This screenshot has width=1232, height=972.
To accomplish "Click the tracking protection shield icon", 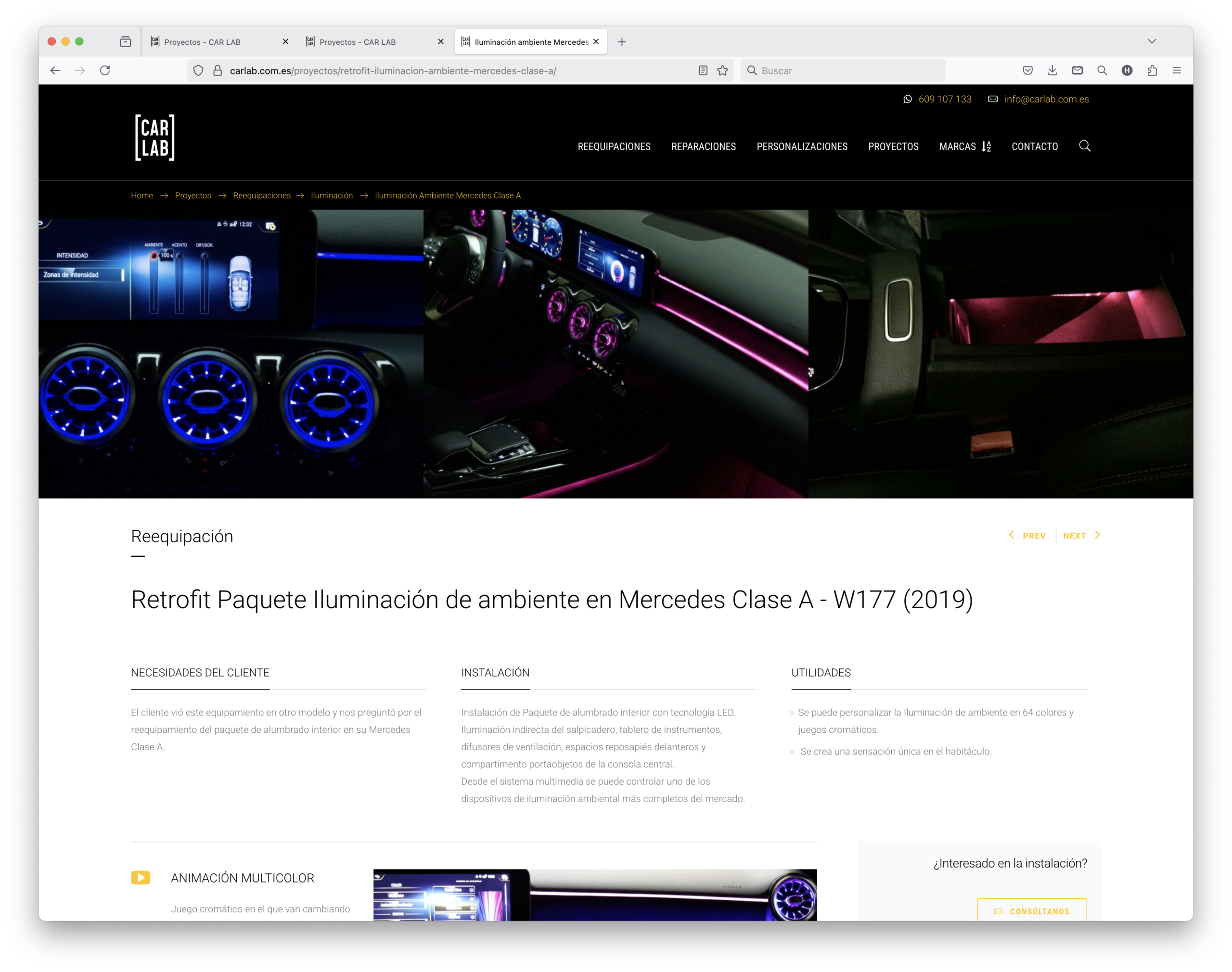I will 198,71.
